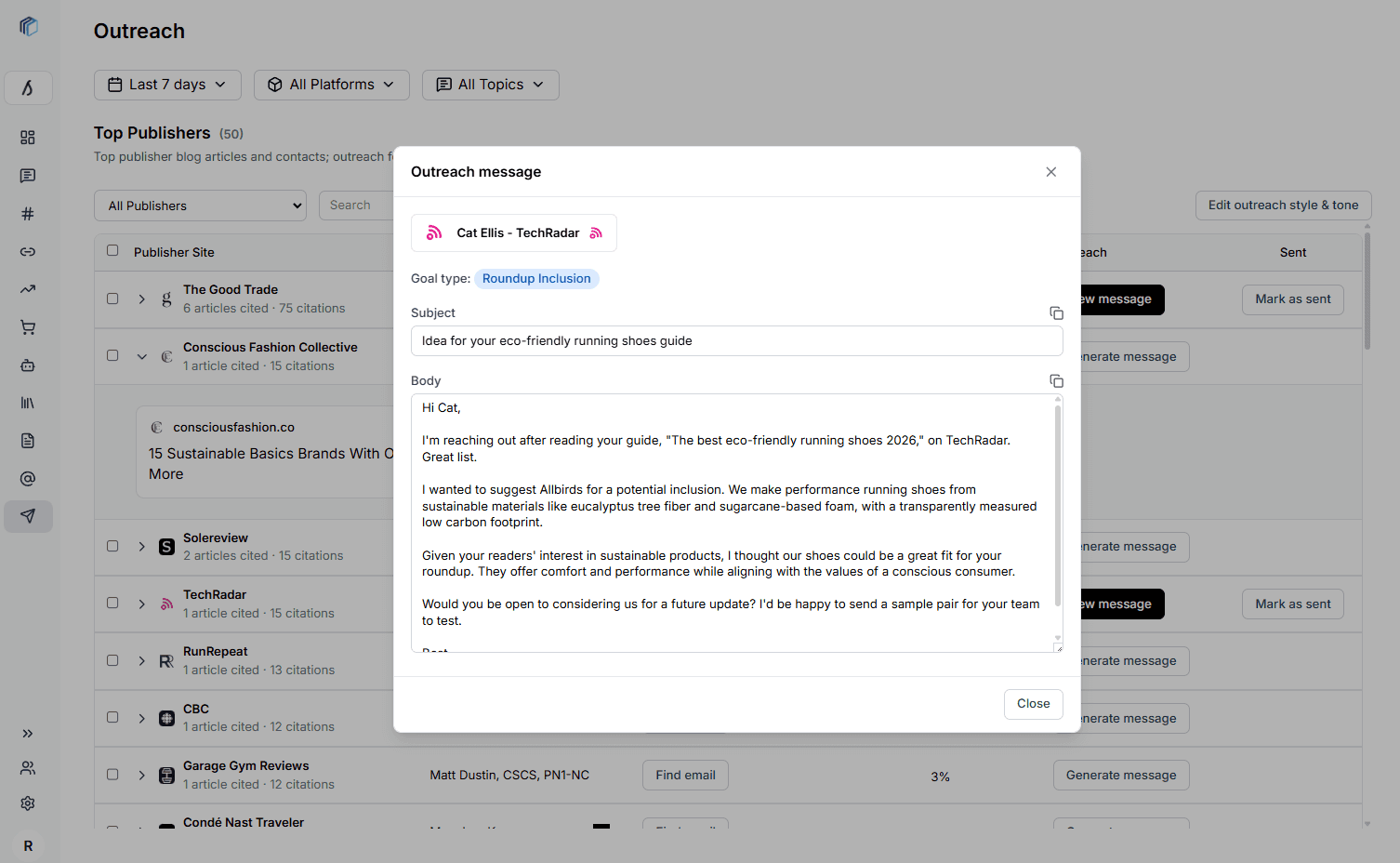Viewport: 1400px width, 863px height.
Task: Open the bot icon in the sidebar
Action: (x=27, y=365)
